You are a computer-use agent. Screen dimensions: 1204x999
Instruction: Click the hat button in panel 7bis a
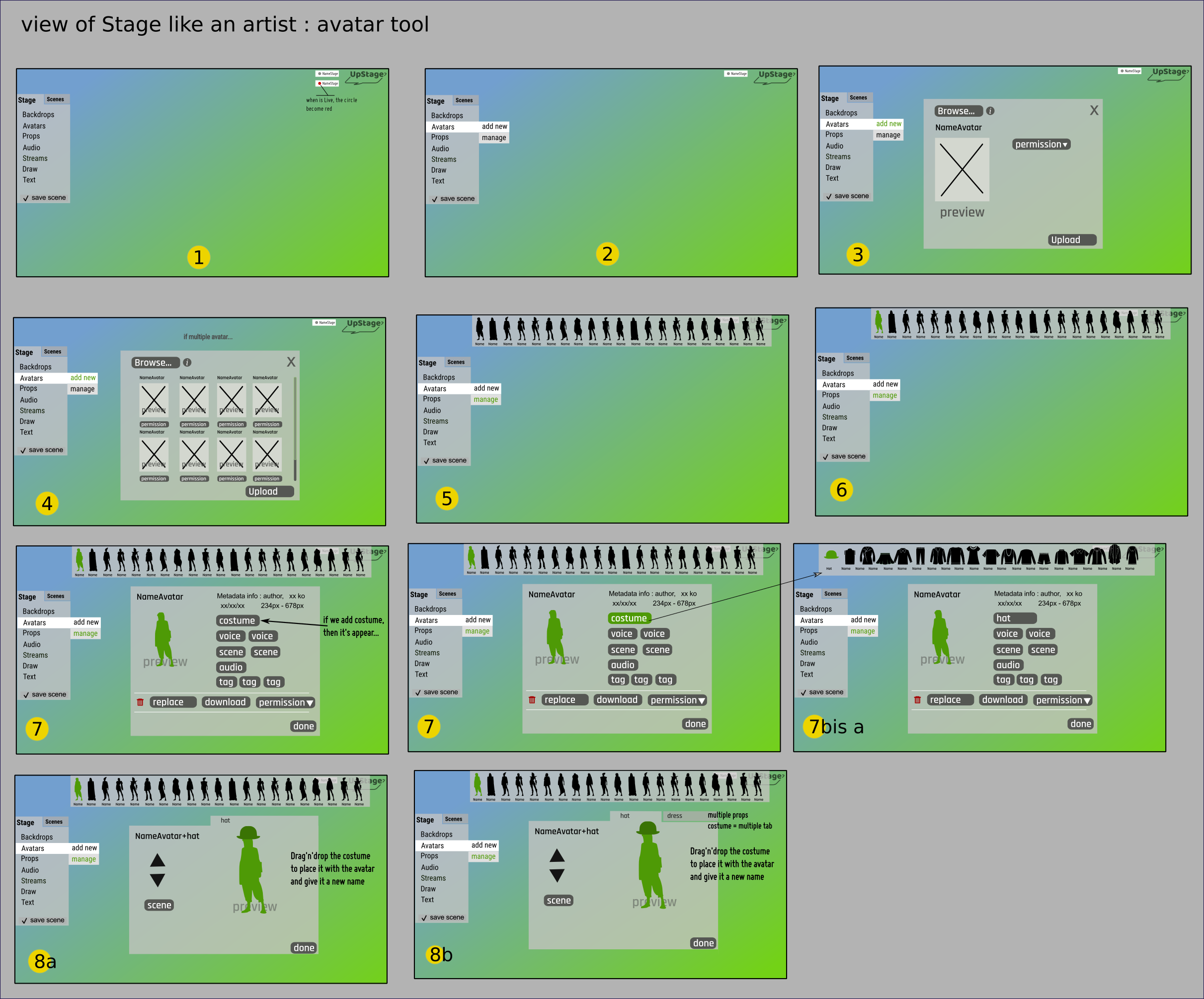click(x=1015, y=618)
